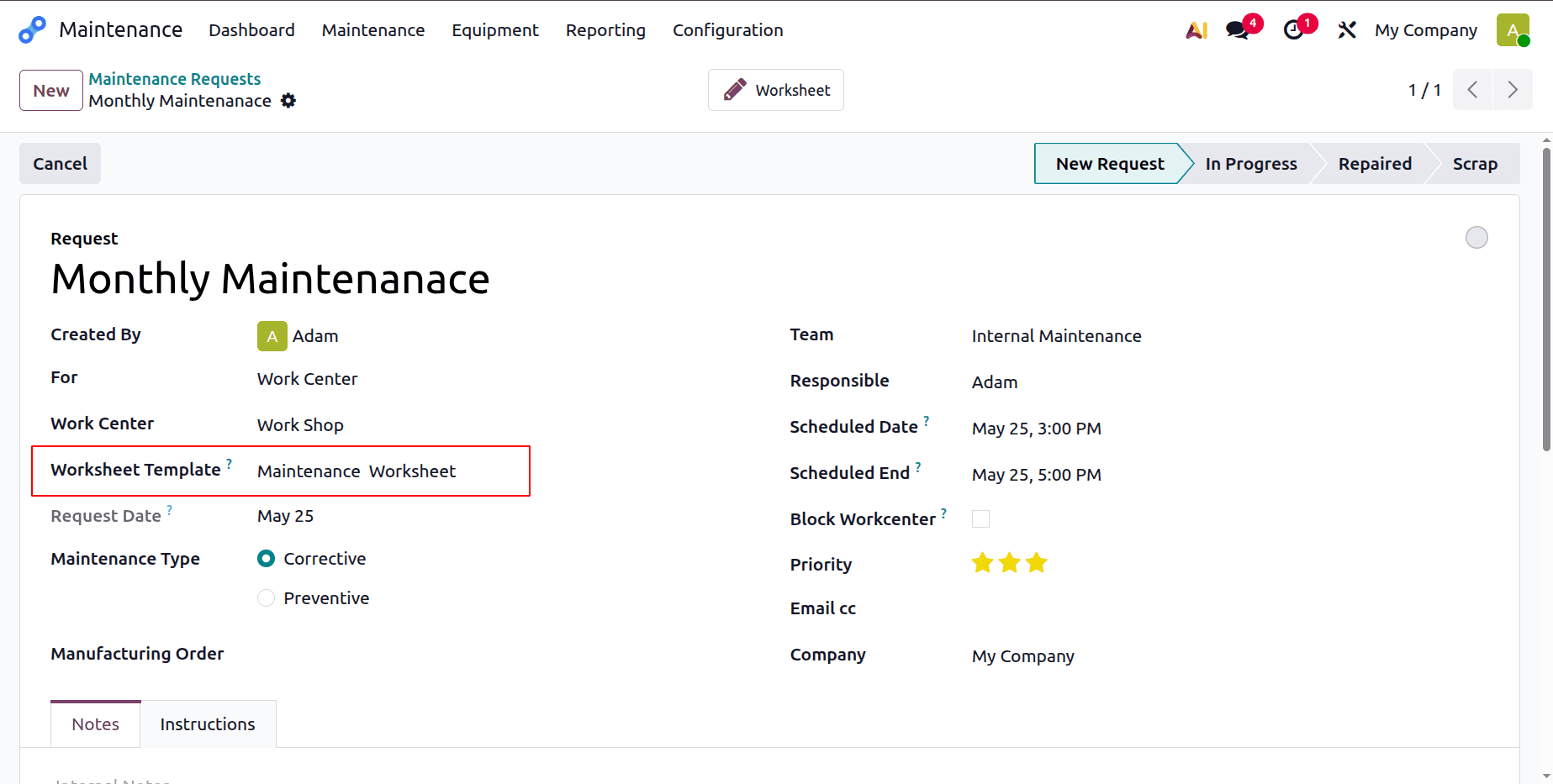Set priority to three stars

click(1037, 563)
